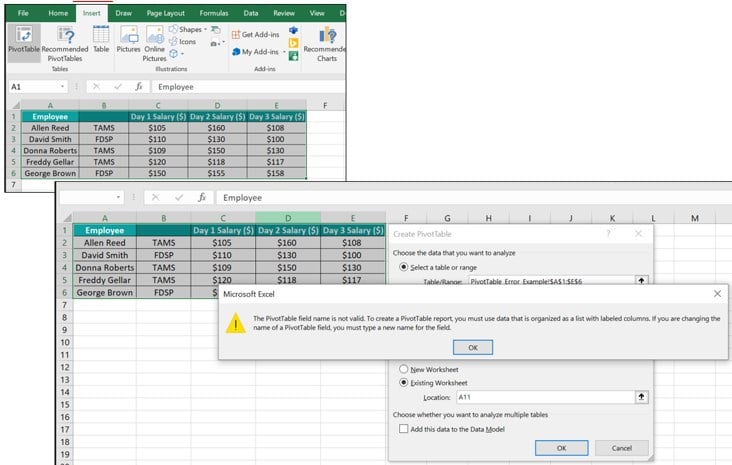
Task: Click the Visio Data Visualizer add-in icon
Action: pyautogui.click(x=293, y=30)
